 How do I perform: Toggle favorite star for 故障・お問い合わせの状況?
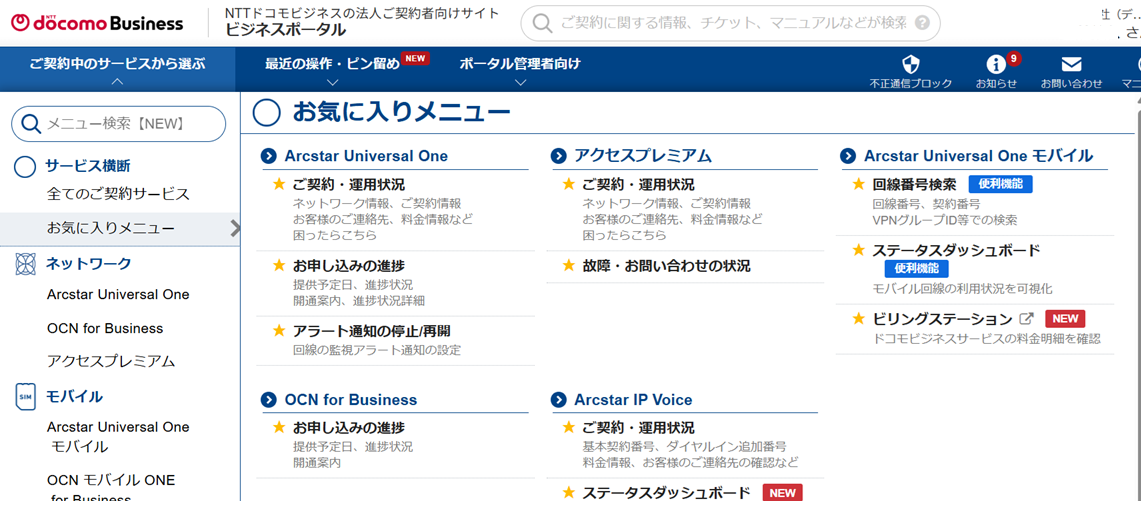[x=568, y=266]
